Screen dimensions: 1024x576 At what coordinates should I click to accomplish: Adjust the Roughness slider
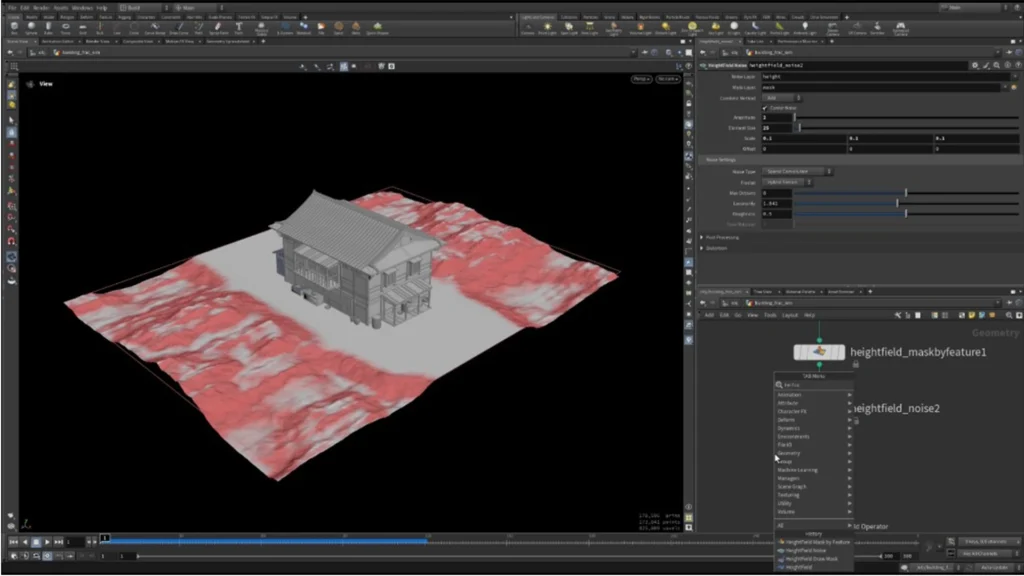pyautogui.click(x=906, y=214)
